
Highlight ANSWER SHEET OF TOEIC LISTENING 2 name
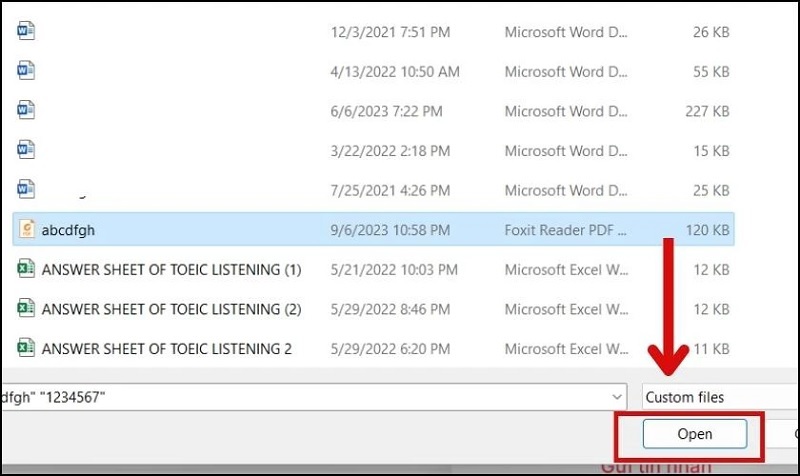166,348
